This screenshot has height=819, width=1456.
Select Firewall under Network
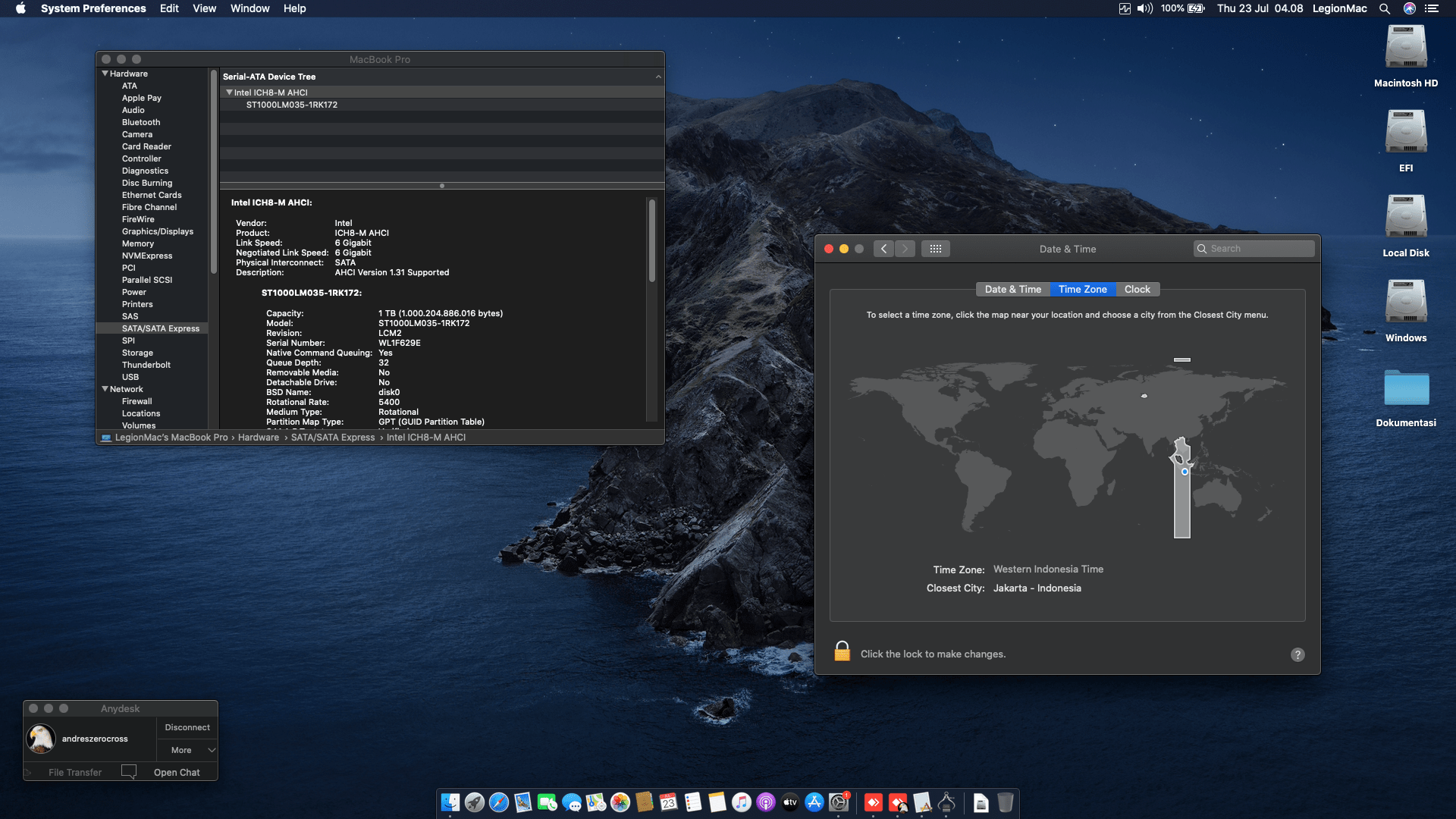pyautogui.click(x=136, y=401)
